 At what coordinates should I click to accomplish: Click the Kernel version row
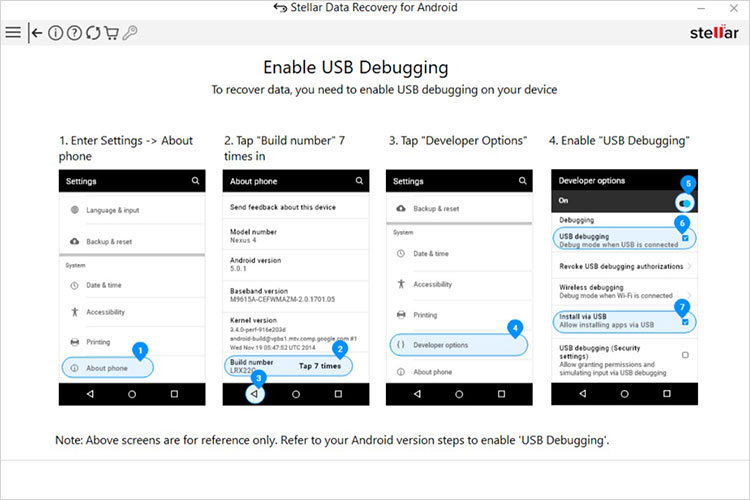(296, 333)
